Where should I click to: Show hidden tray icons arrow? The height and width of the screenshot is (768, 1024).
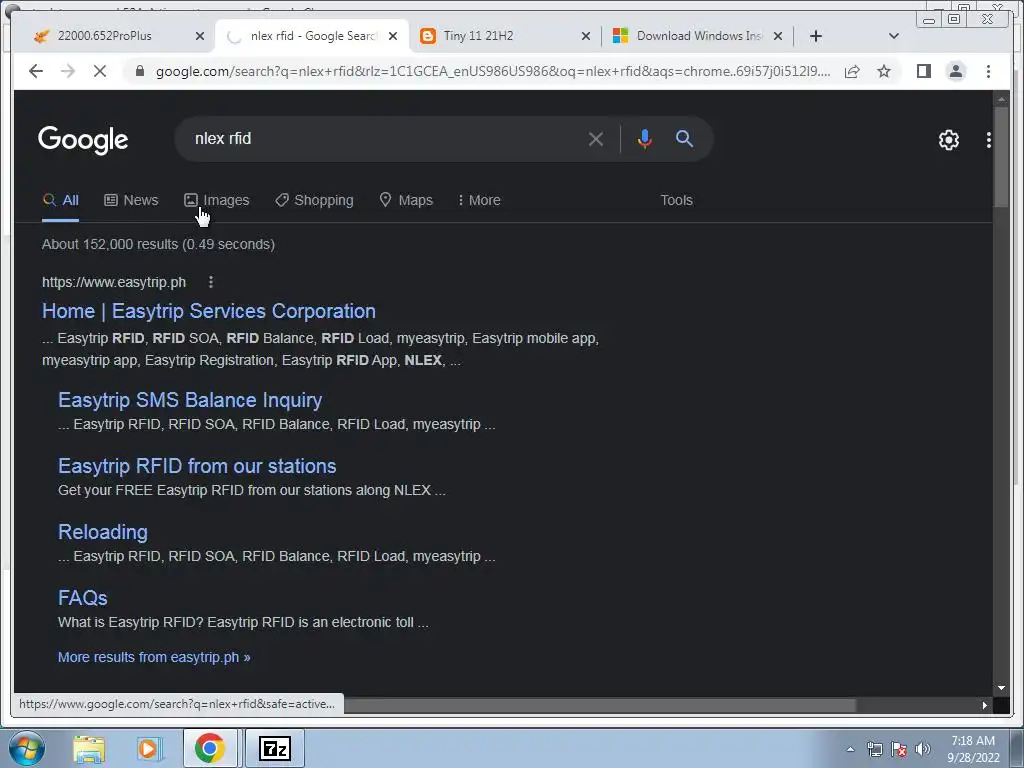850,749
